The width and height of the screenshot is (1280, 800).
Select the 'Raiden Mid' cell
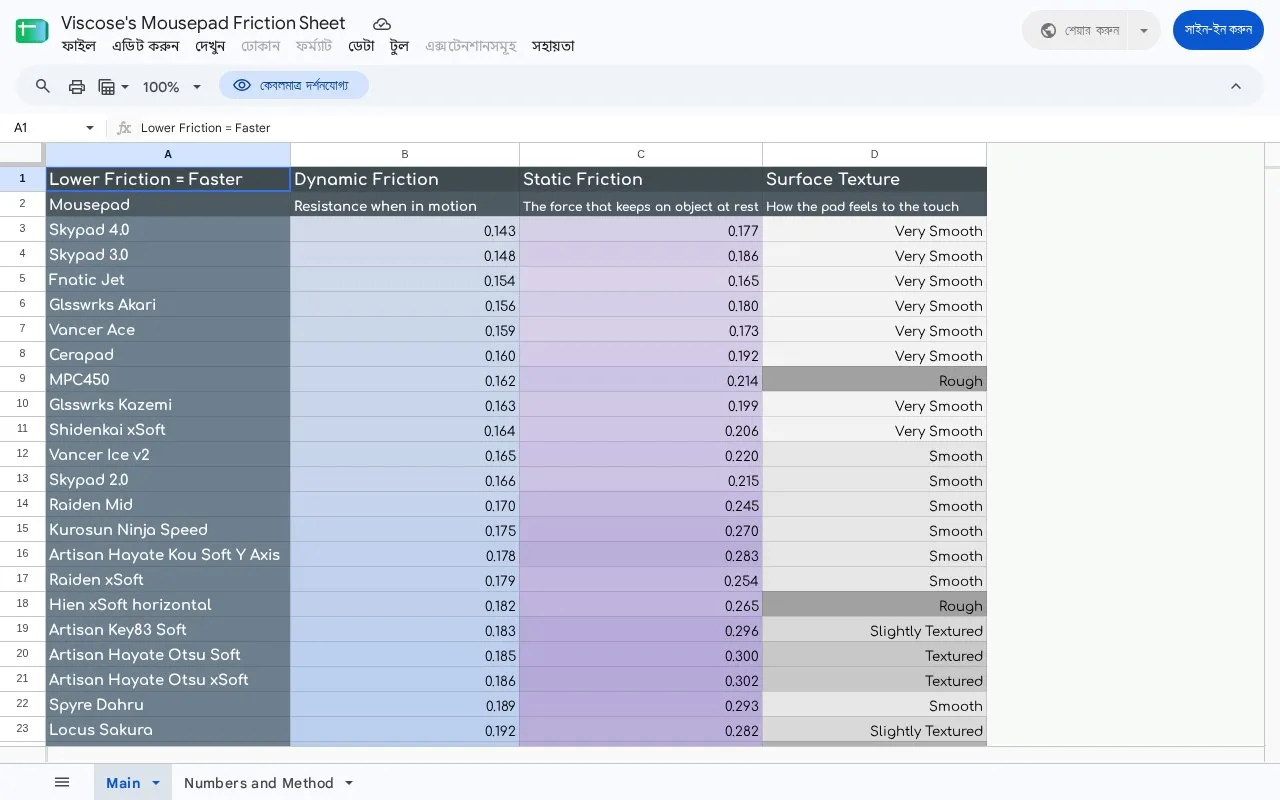168,504
